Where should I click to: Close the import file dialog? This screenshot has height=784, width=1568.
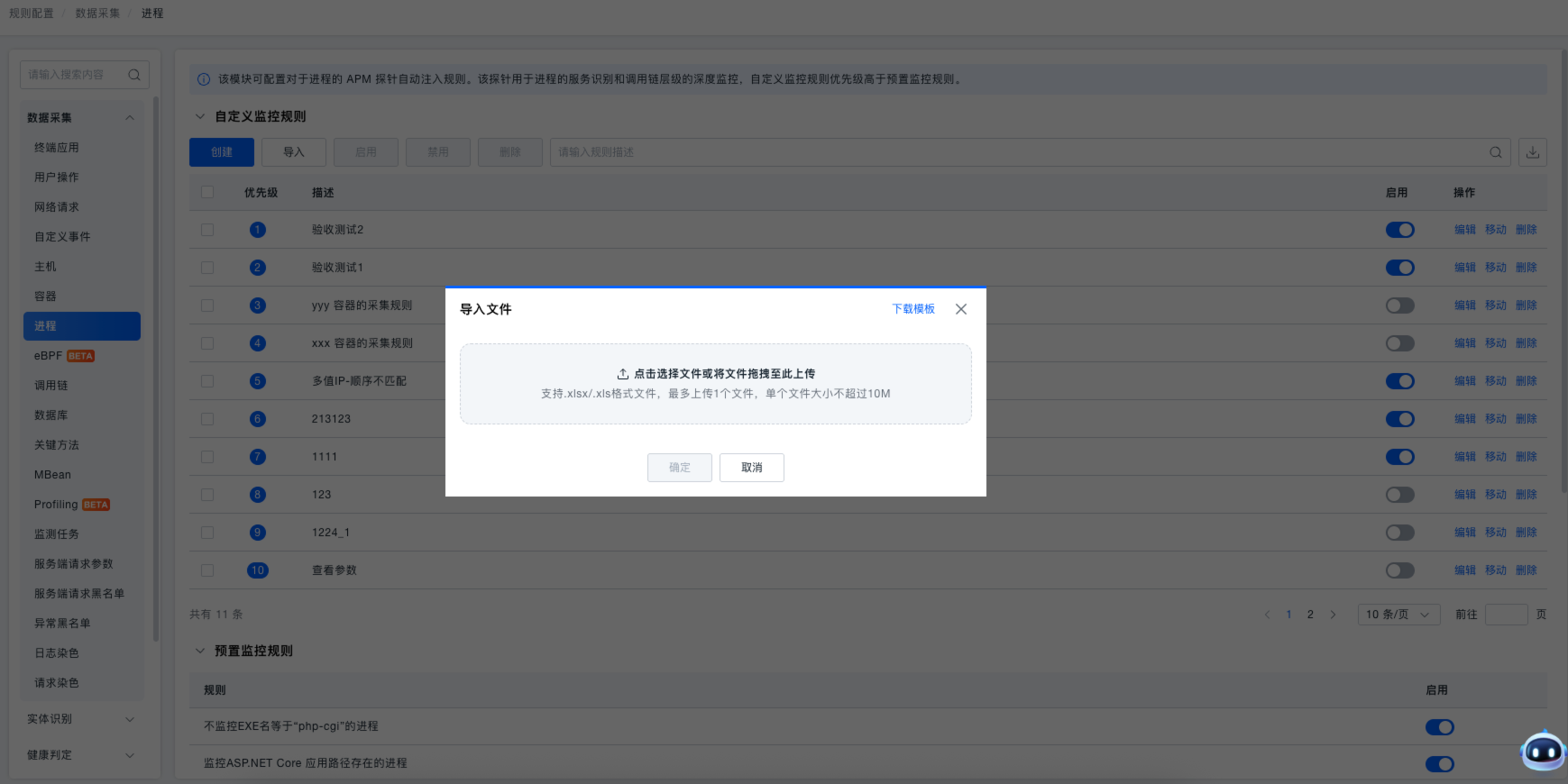[x=961, y=309]
